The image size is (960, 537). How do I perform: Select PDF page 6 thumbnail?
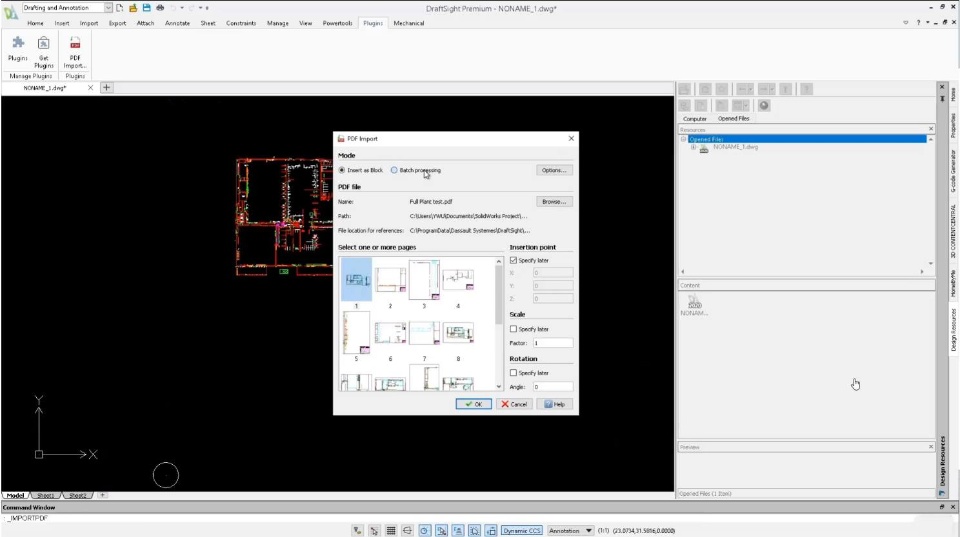coord(390,332)
